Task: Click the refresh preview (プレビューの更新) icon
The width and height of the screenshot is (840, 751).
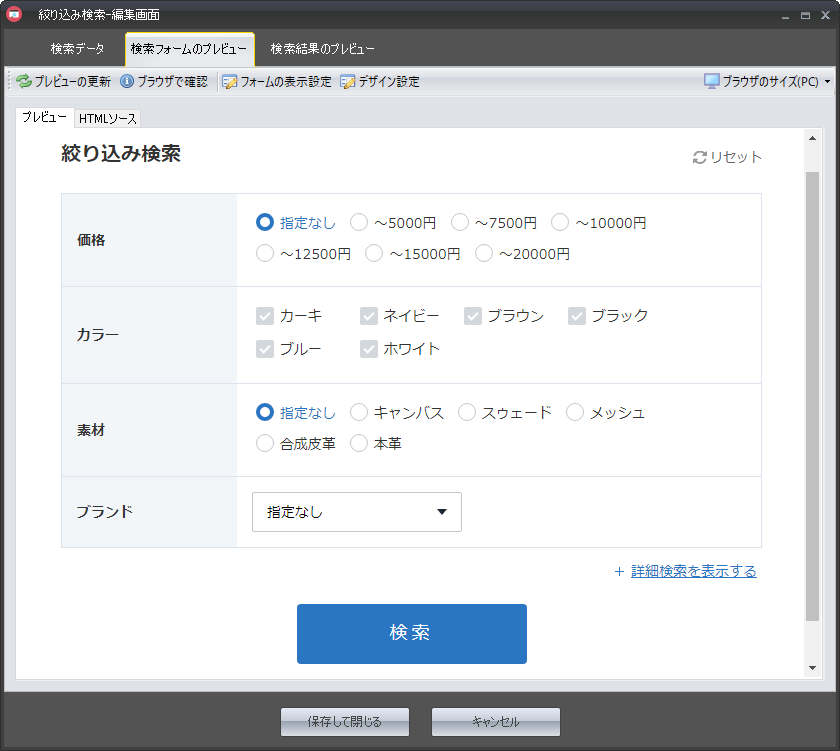Action: tap(24, 82)
